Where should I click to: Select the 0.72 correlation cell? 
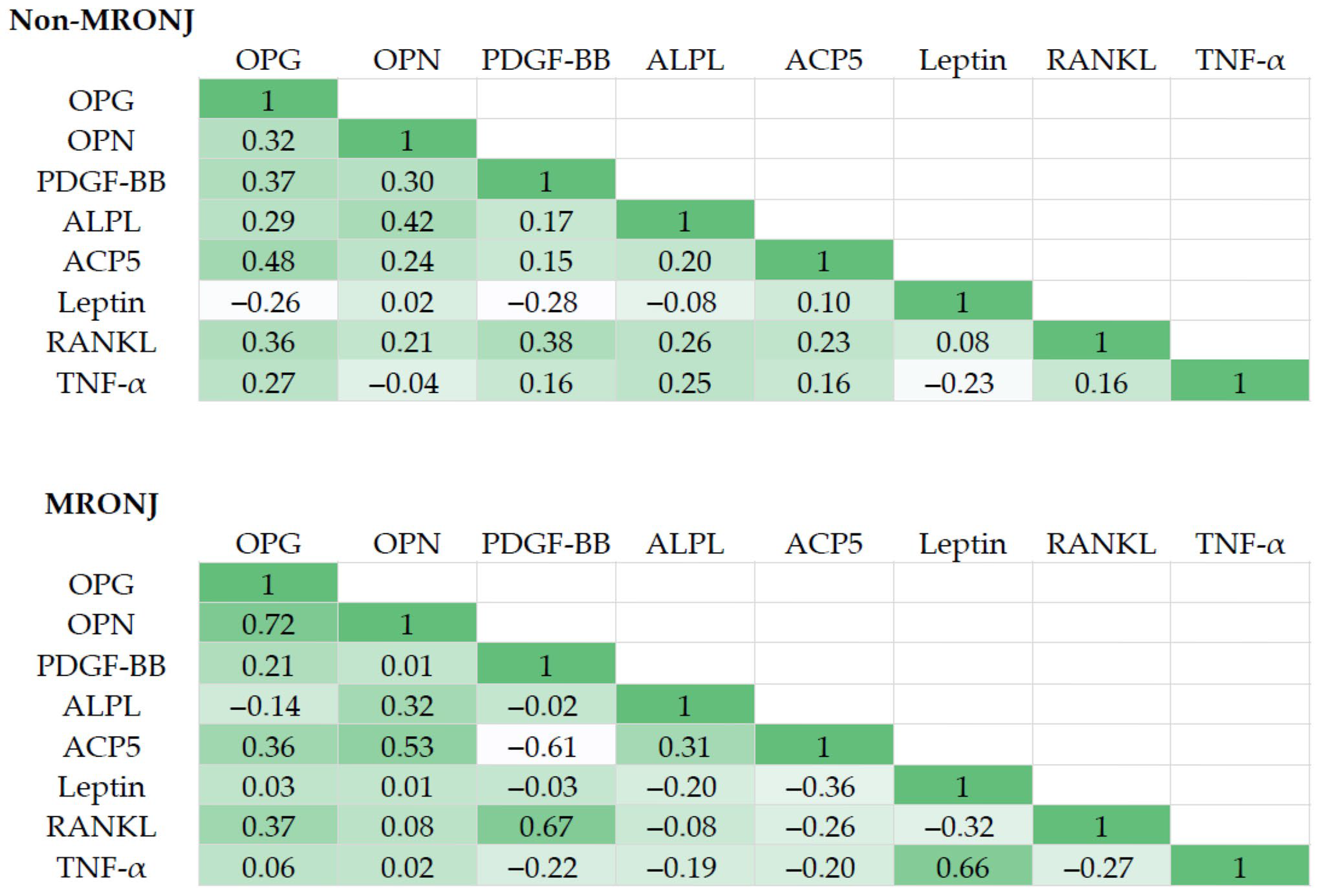[x=268, y=625]
